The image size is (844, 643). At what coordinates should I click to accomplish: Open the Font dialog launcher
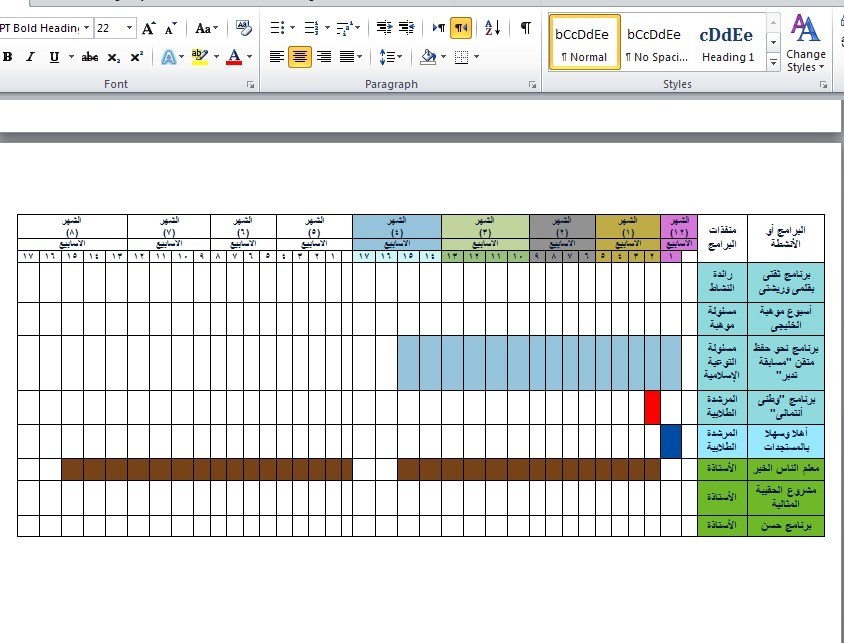pos(250,84)
